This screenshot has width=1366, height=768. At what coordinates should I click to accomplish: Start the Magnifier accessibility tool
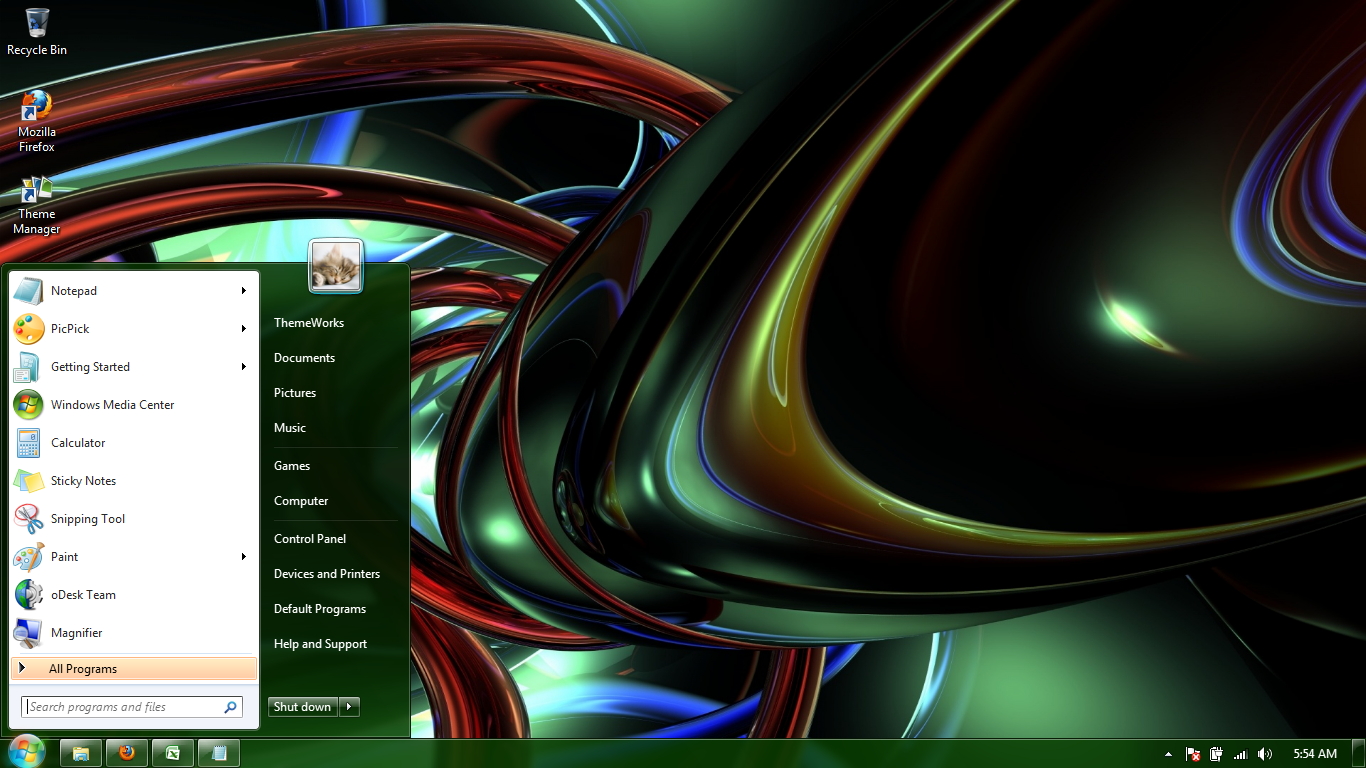tap(76, 632)
